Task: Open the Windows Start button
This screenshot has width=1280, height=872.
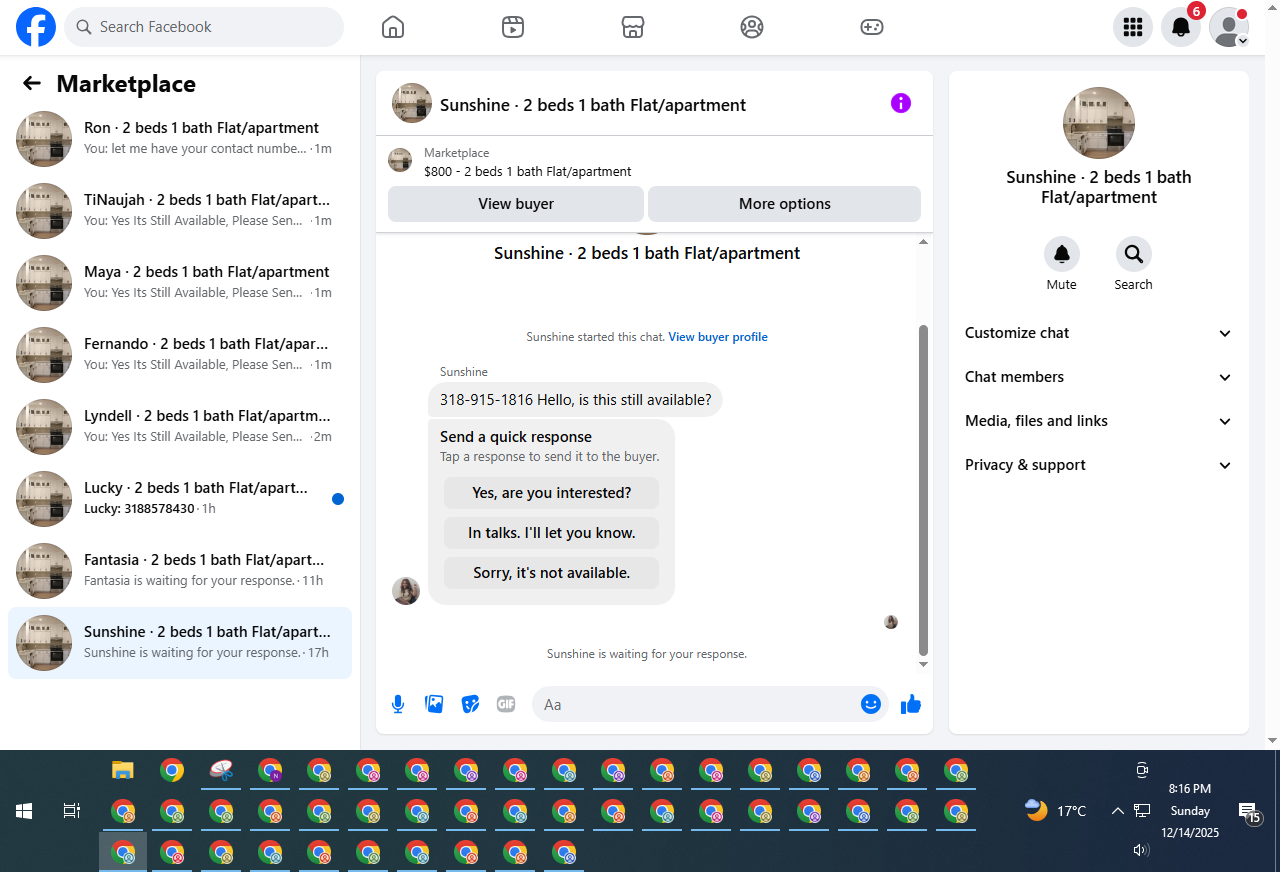Action: pyautogui.click(x=24, y=811)
